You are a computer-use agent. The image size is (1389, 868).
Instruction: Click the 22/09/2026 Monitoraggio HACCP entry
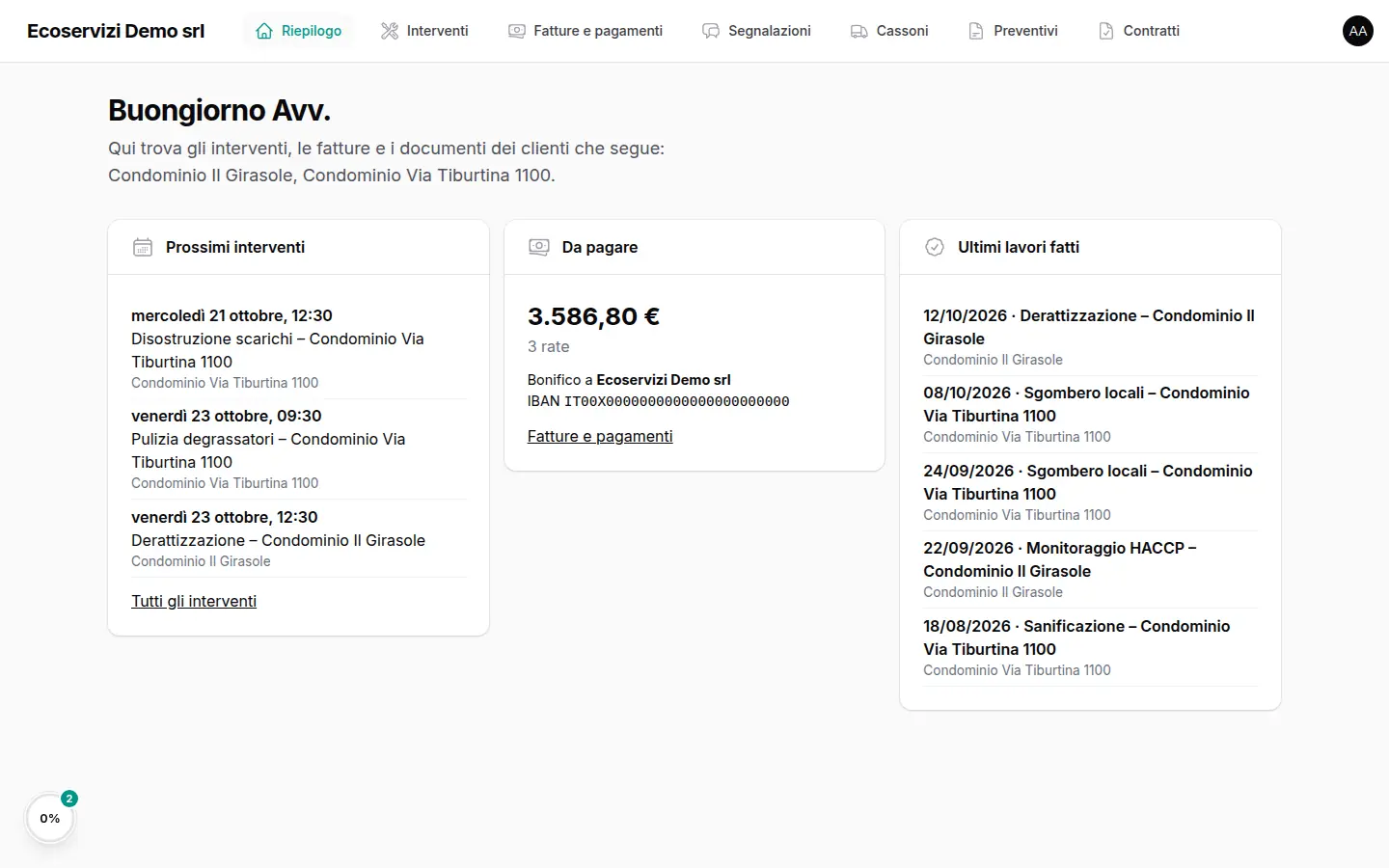click(1090, 569)
